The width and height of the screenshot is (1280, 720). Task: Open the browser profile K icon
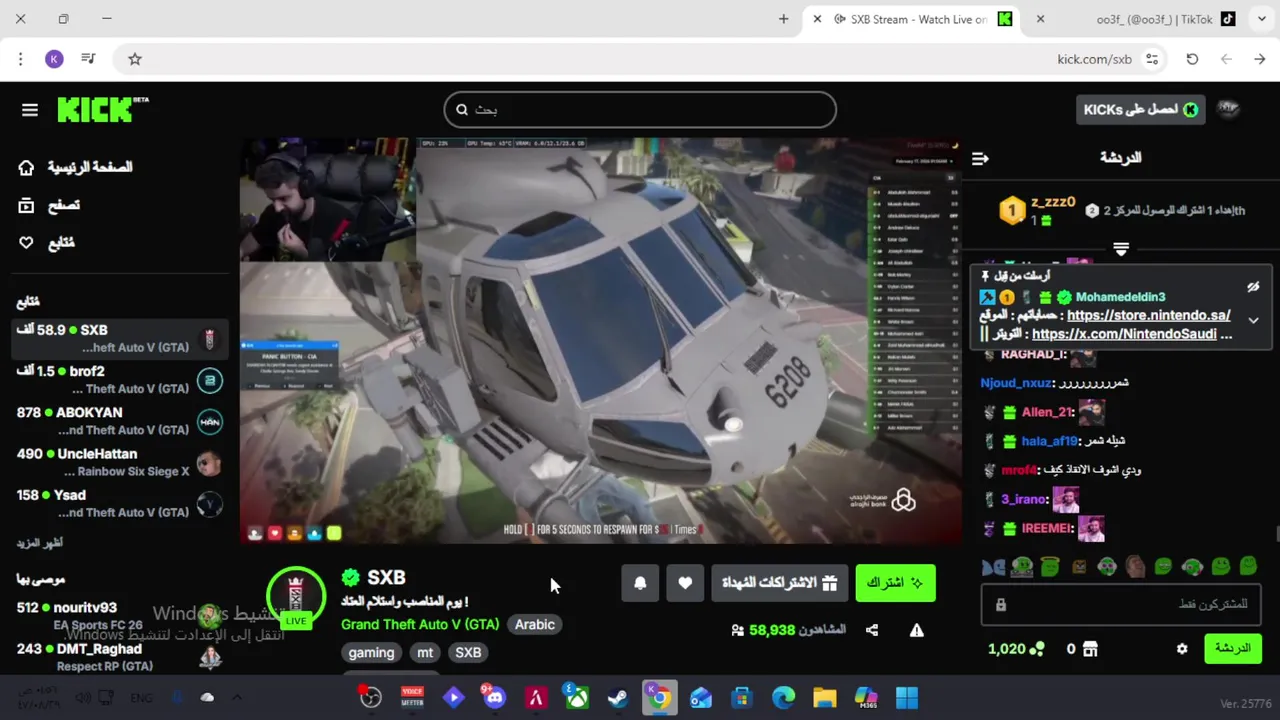click(54, 59)
